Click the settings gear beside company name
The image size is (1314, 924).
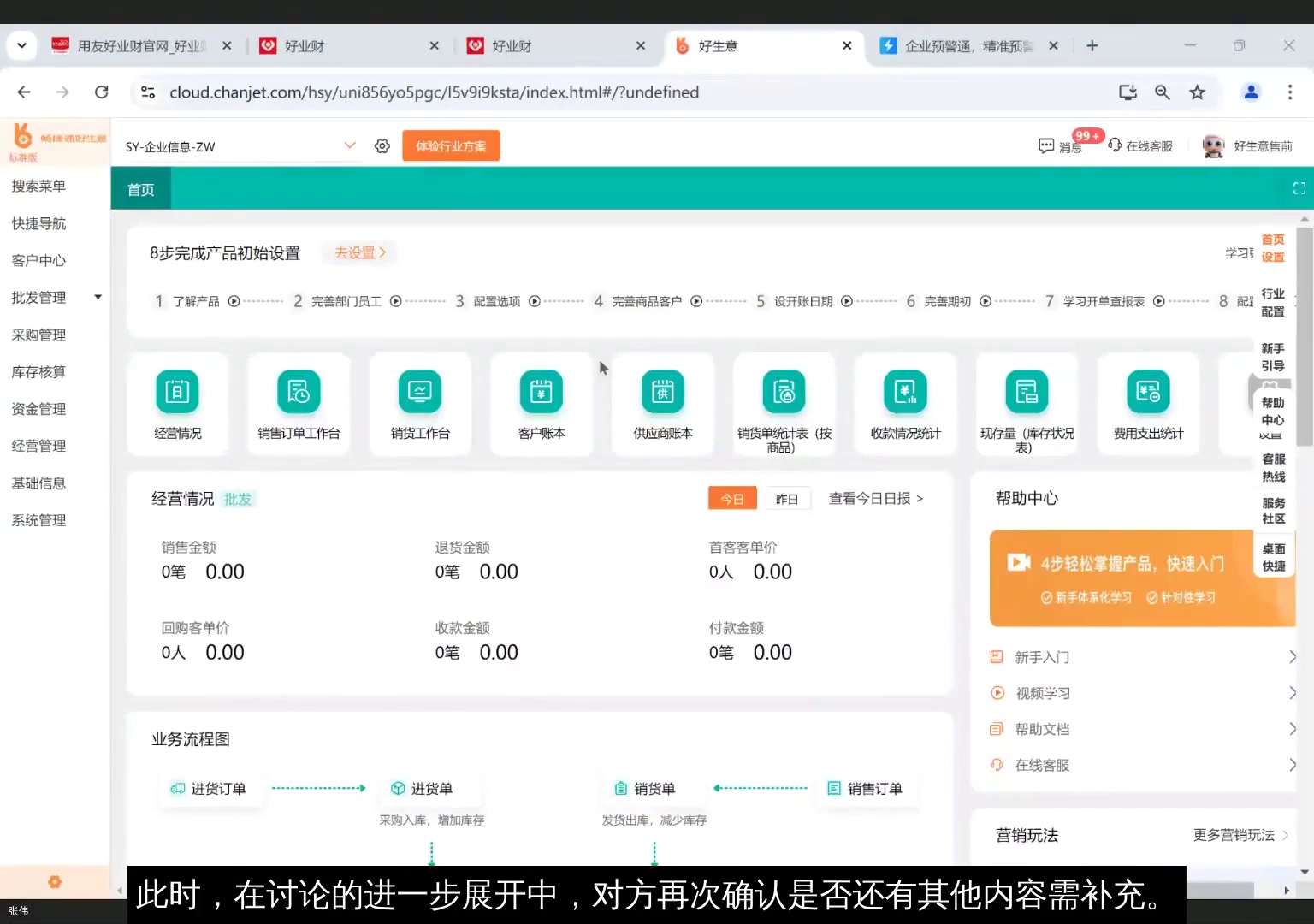point(382,145)
